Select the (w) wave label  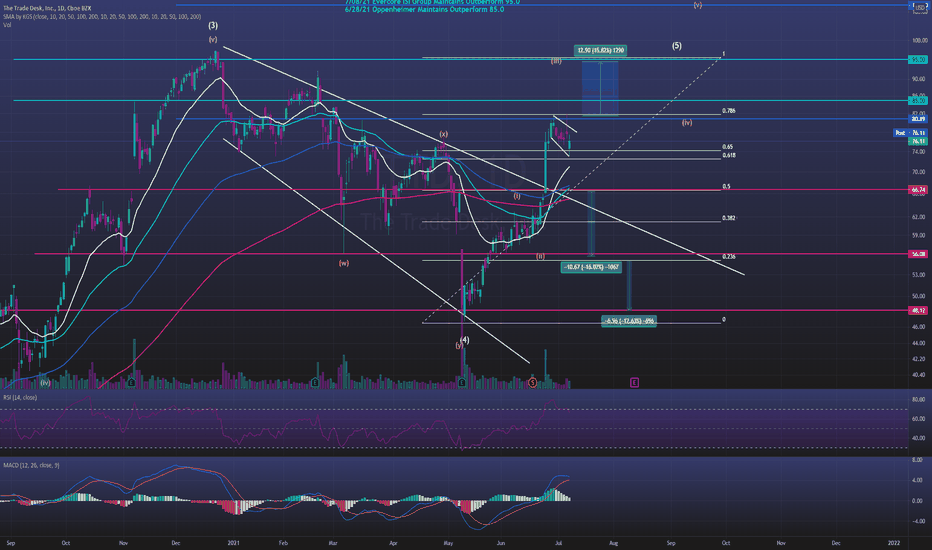[x=344, y=263]
